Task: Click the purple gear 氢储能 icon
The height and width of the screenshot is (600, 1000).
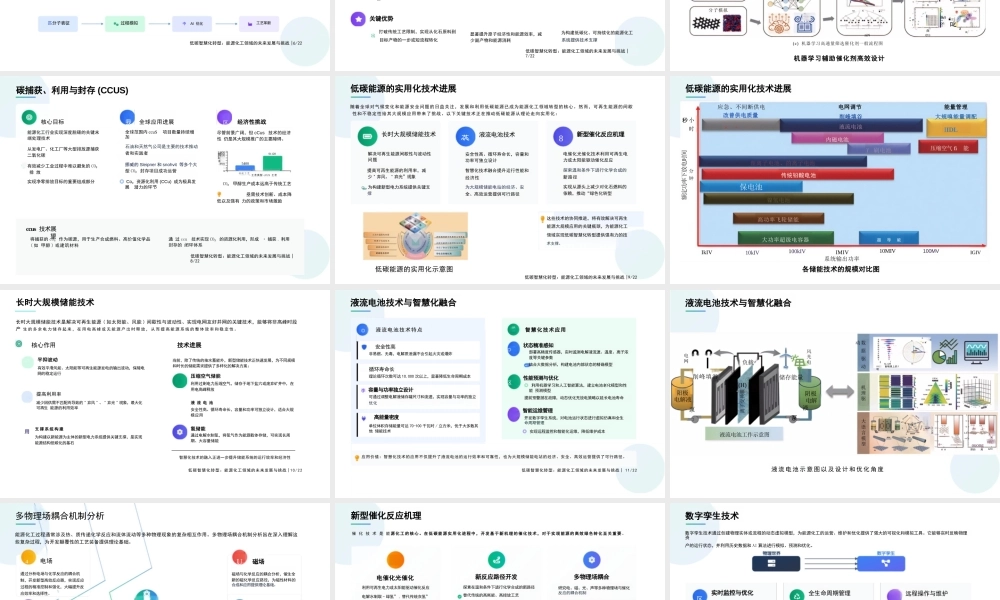Action: 180,432
